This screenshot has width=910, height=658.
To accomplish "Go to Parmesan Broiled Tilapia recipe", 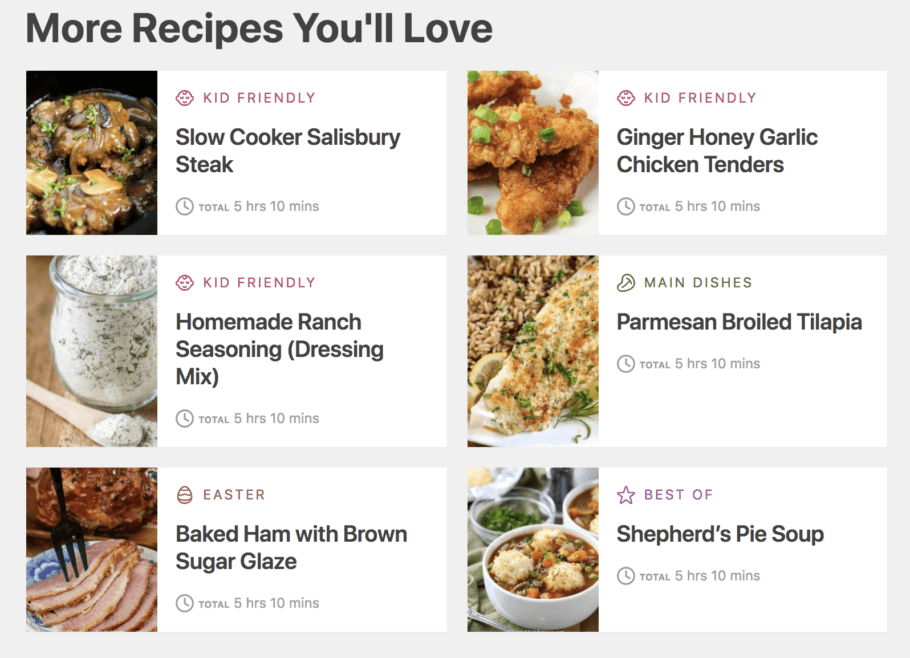I will click(x=739, y=322).
